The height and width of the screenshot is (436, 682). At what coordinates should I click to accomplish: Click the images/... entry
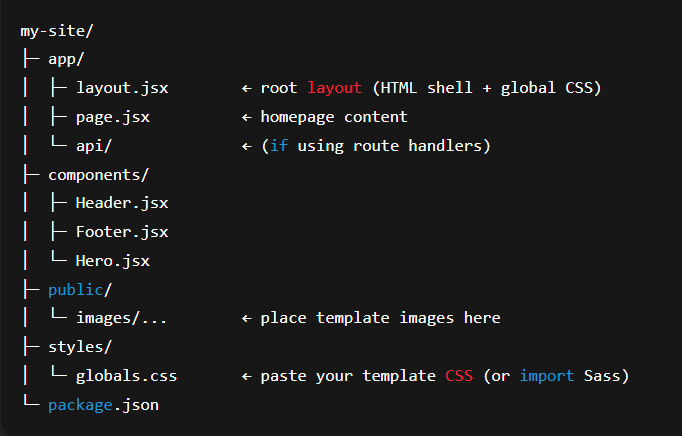pos(121,318)
